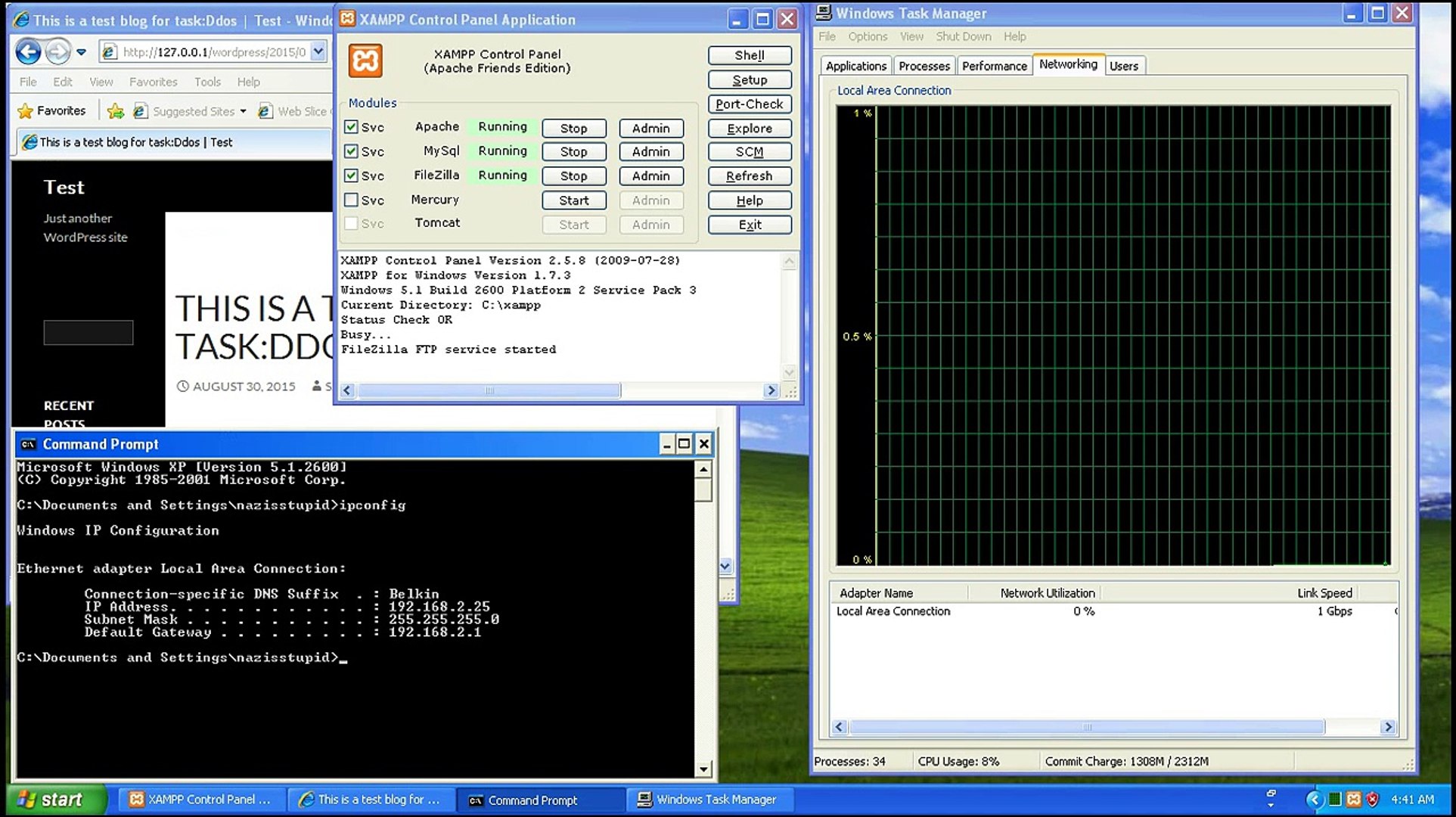Enable the Mercury Svc checkbox
The width and height of the screenshot is (1456, 817).
(x=351, y=200)
